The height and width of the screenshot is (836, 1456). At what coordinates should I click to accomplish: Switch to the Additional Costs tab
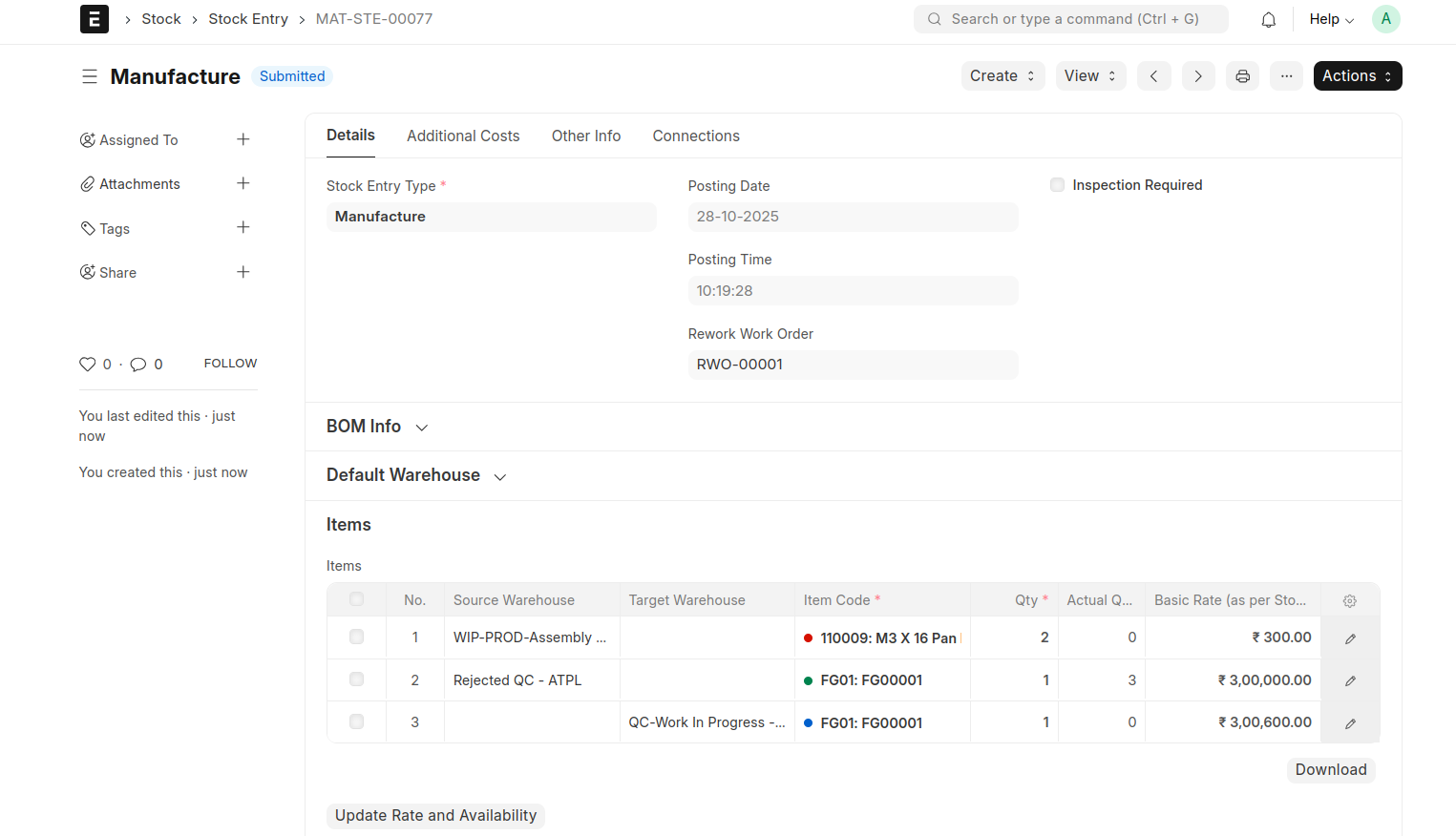463,136
